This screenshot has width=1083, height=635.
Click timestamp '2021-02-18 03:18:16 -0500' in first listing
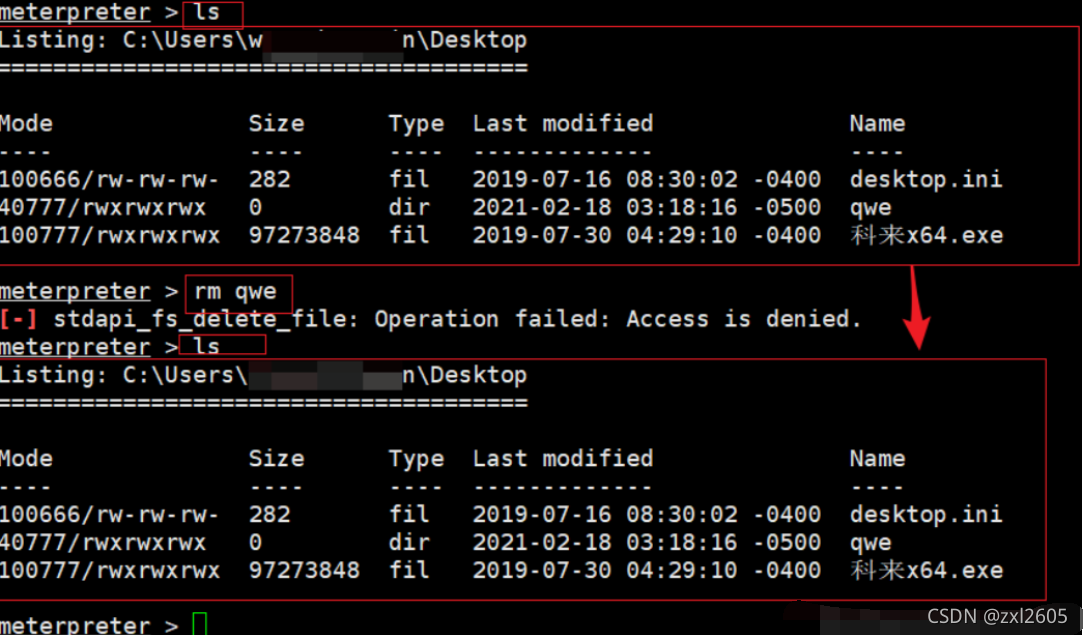[646, 208]
